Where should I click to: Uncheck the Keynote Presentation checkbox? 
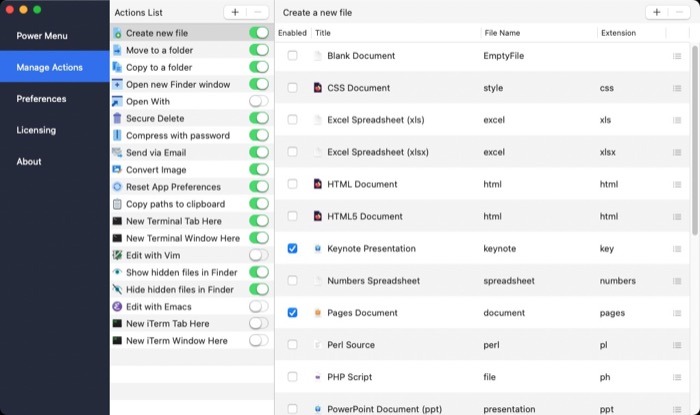click(292, 248)
